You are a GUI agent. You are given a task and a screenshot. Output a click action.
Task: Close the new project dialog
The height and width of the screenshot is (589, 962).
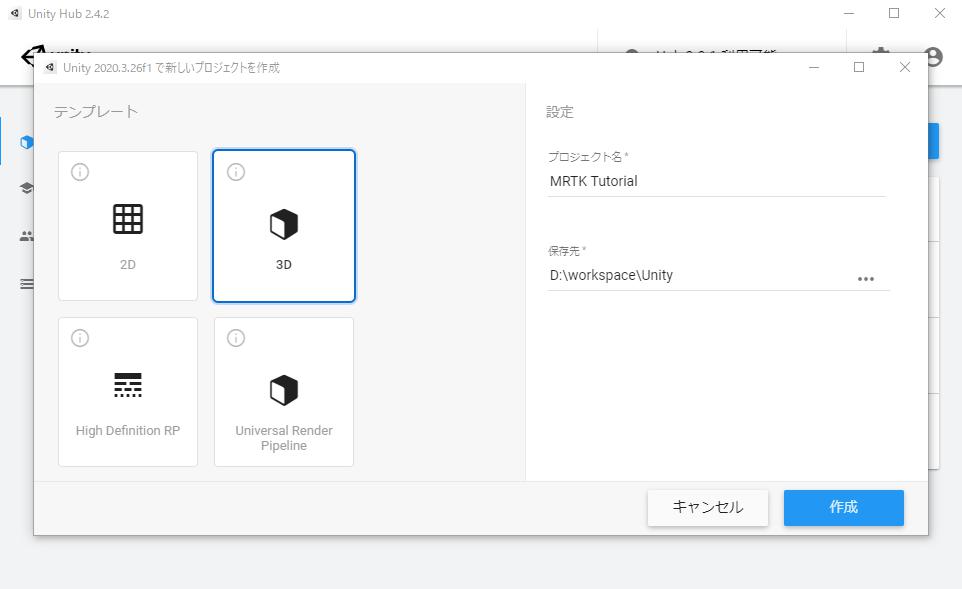click(904, 67)
